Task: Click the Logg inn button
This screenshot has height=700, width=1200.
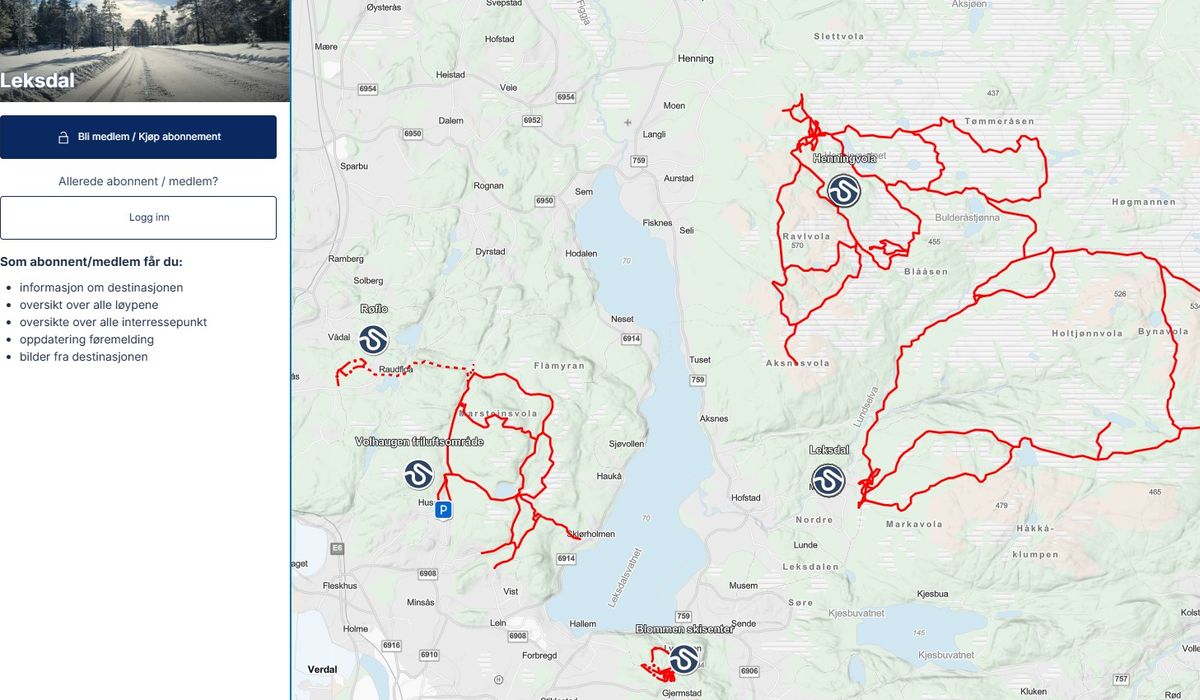Action: [x=138, y=218]
